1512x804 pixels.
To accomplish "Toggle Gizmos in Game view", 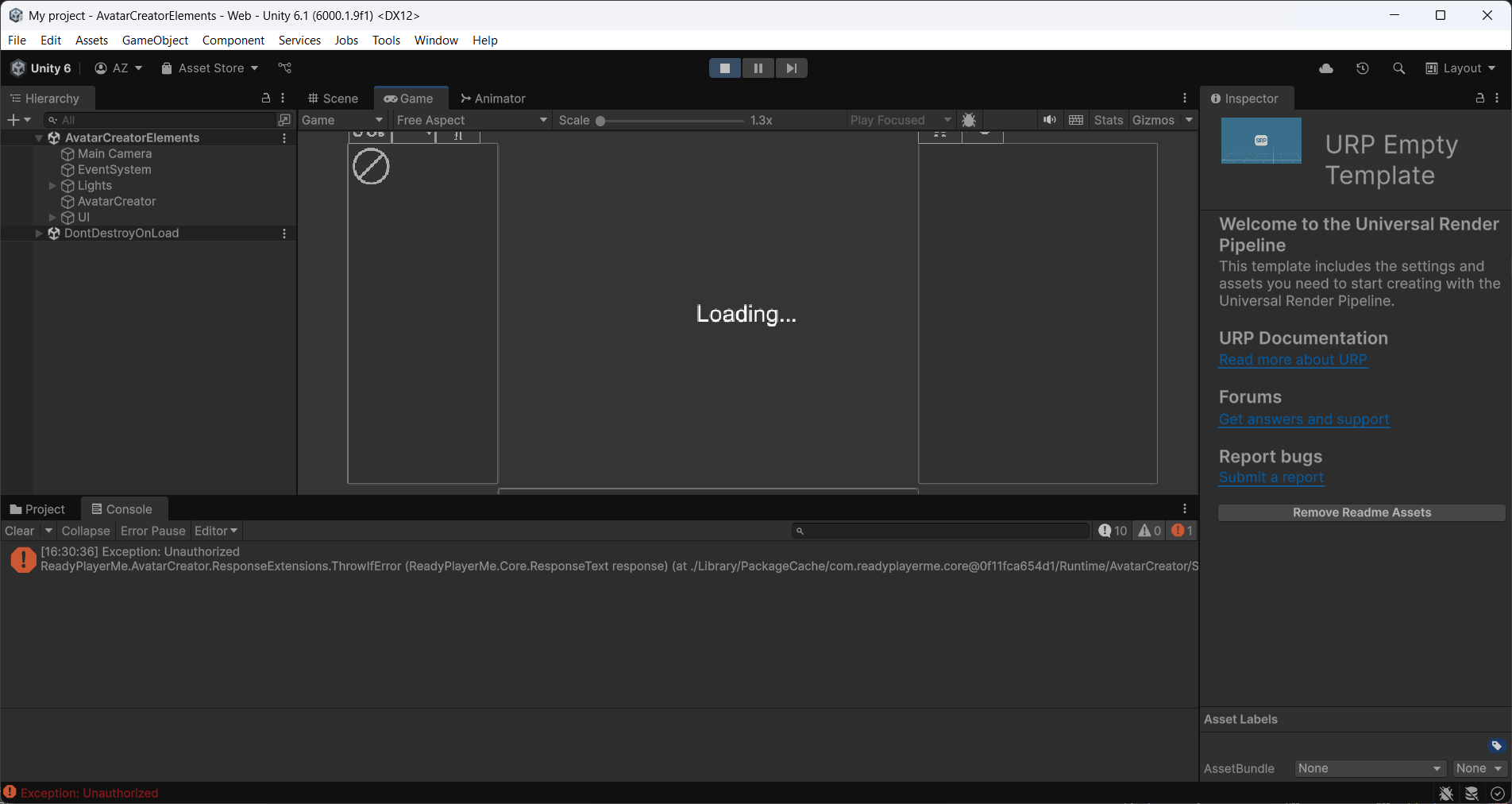I will tap(1153, 120).
